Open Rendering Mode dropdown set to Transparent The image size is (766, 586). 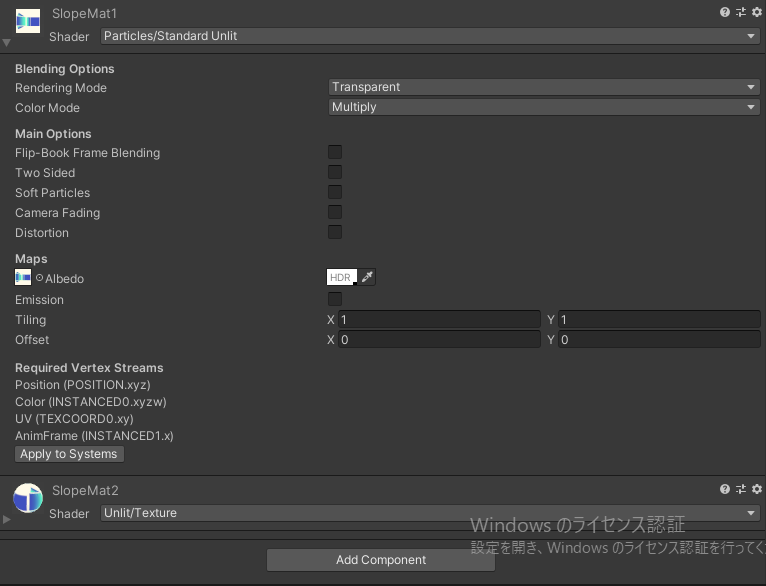pos(544,87)
